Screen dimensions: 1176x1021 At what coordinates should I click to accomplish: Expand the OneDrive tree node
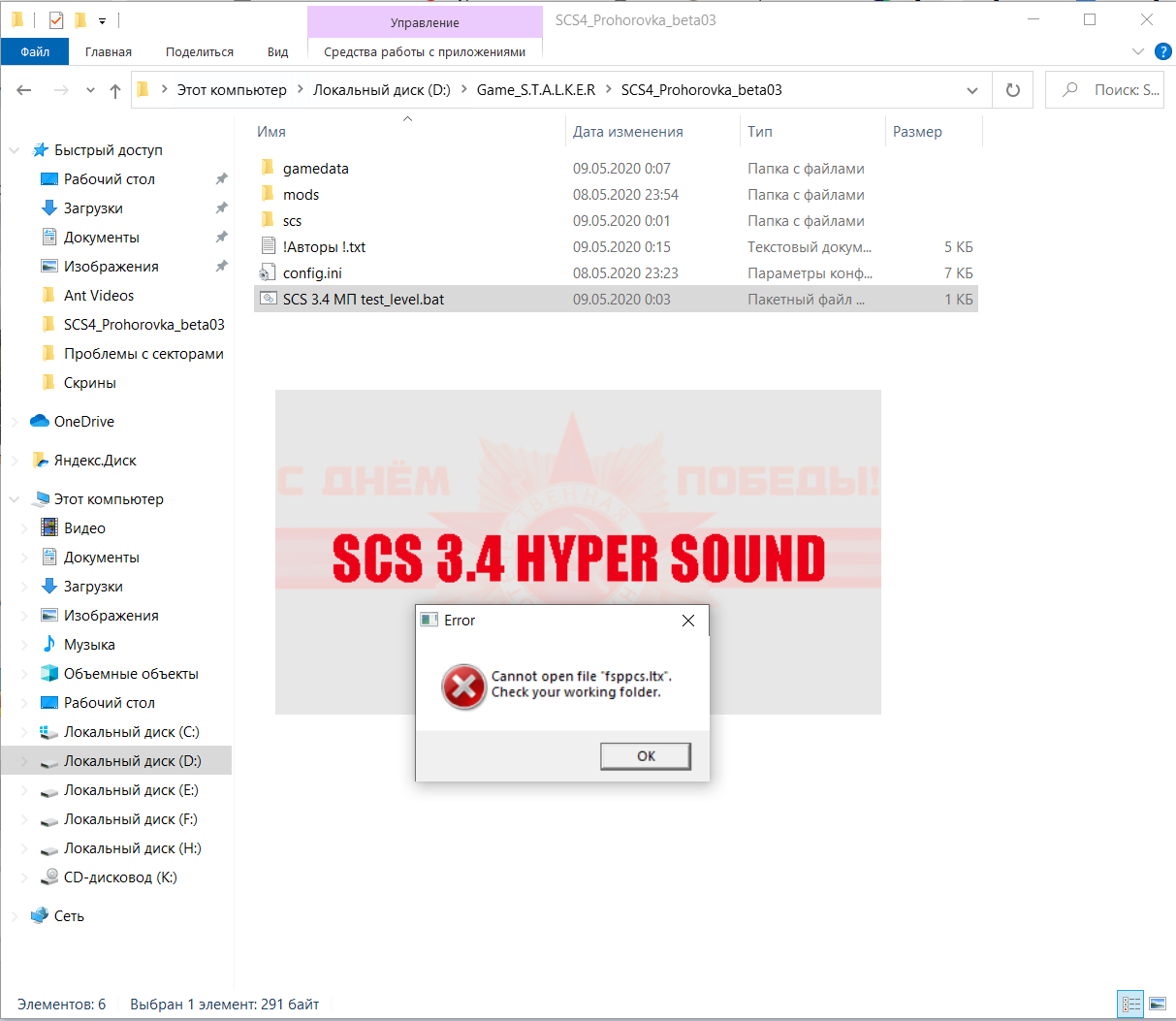(x=15, y=422)
